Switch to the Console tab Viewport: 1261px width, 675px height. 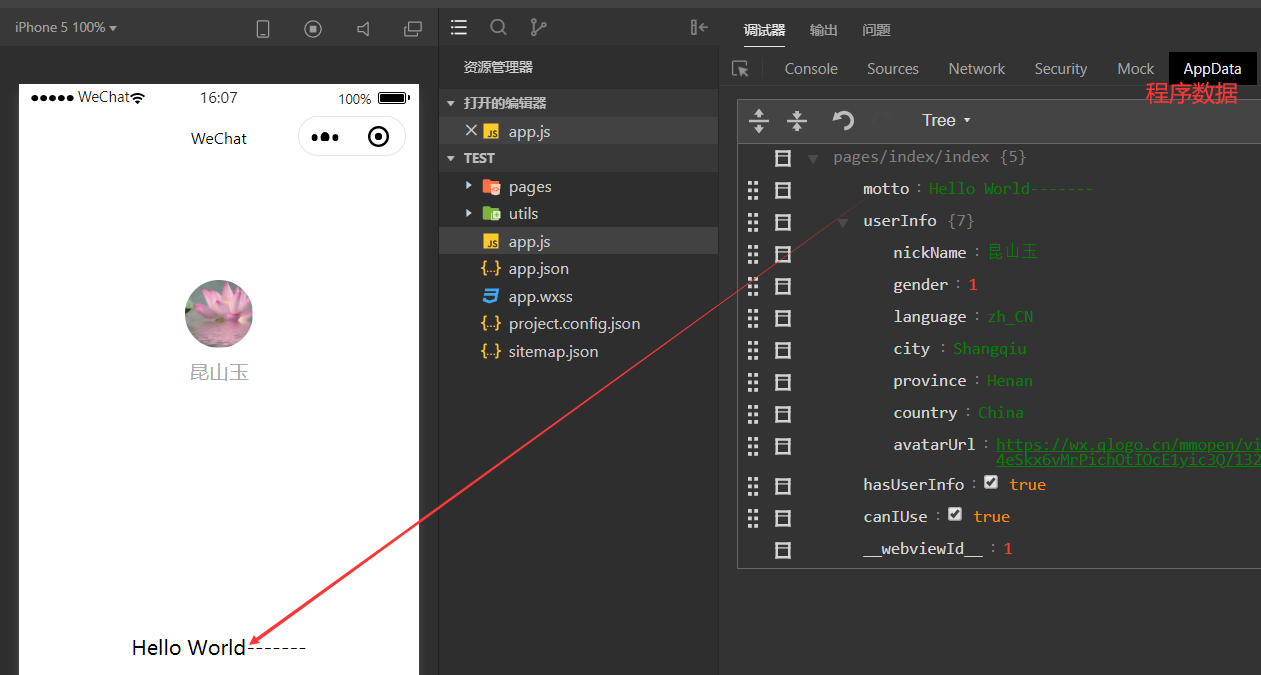[x=811, y=68]
